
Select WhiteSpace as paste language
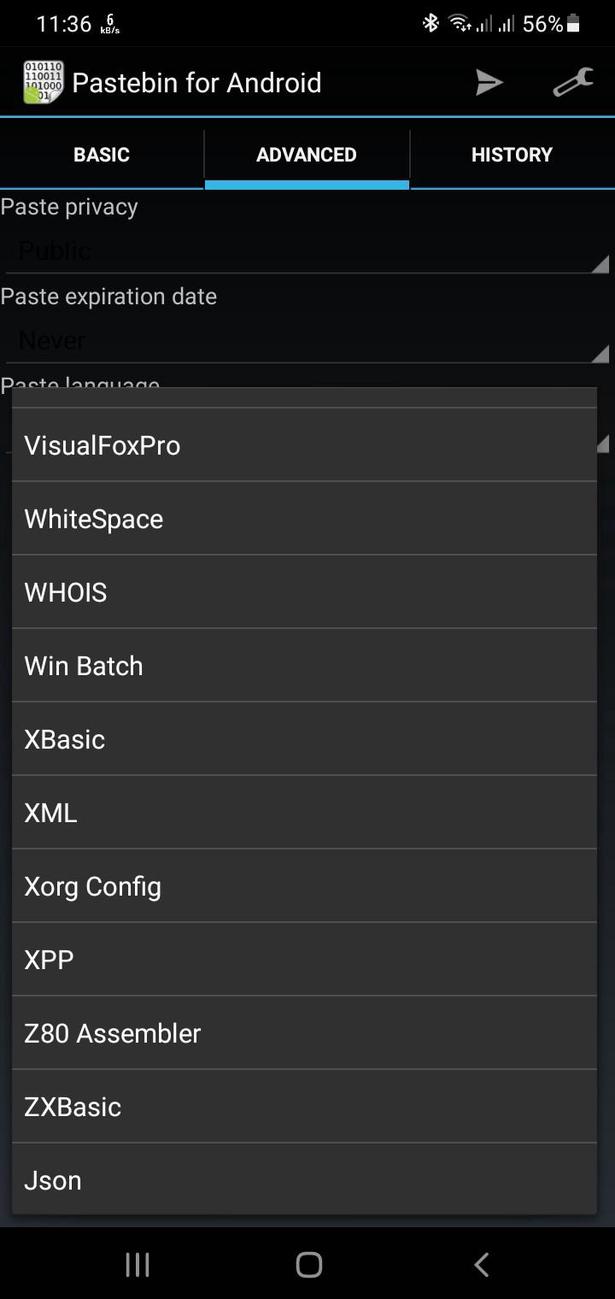tap(304, 519)
